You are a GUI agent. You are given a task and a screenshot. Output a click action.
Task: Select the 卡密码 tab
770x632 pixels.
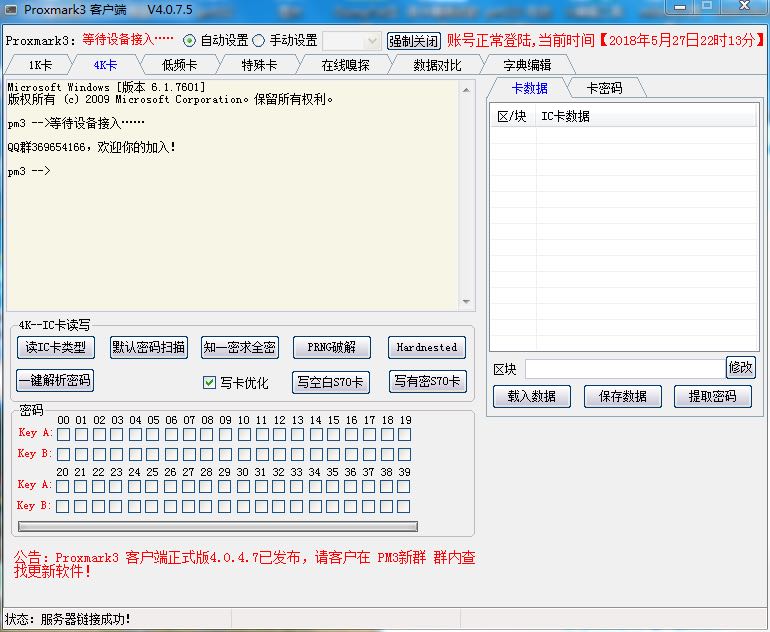tap(605, 88)
